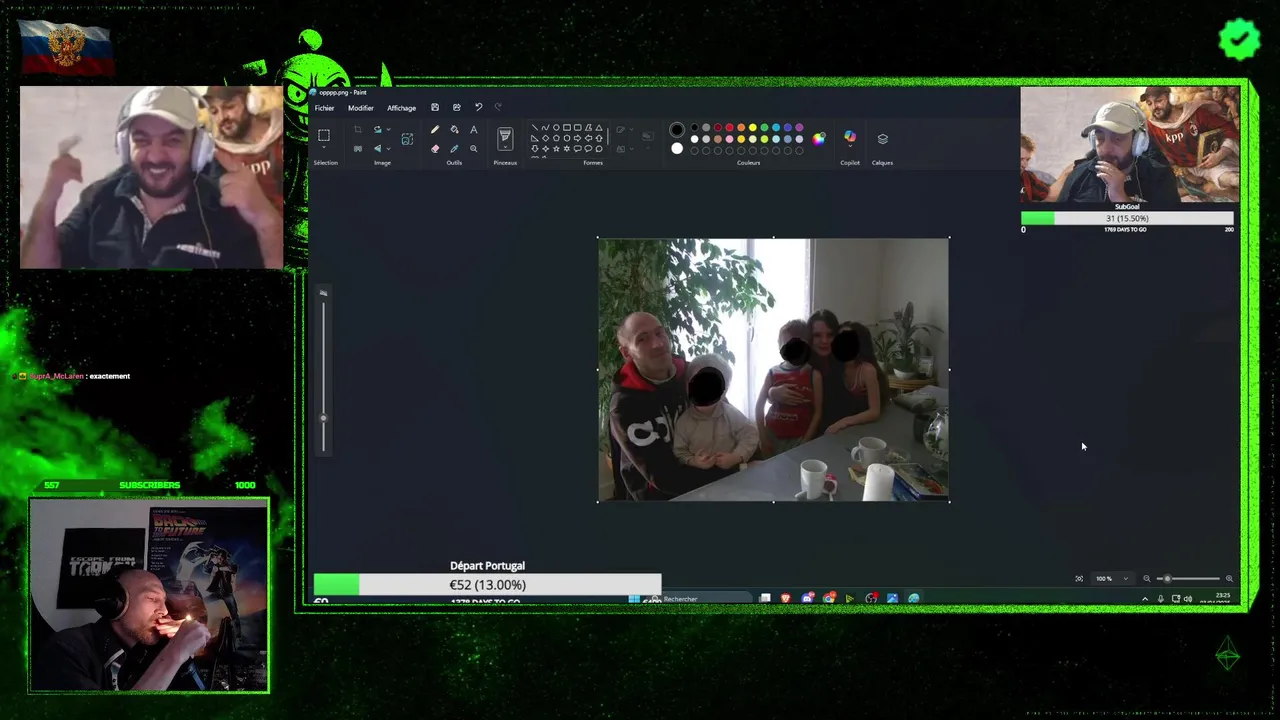Click the status bar zoom slider handle
Viewport: 1280px width, 720px height.
[1167, 579]
